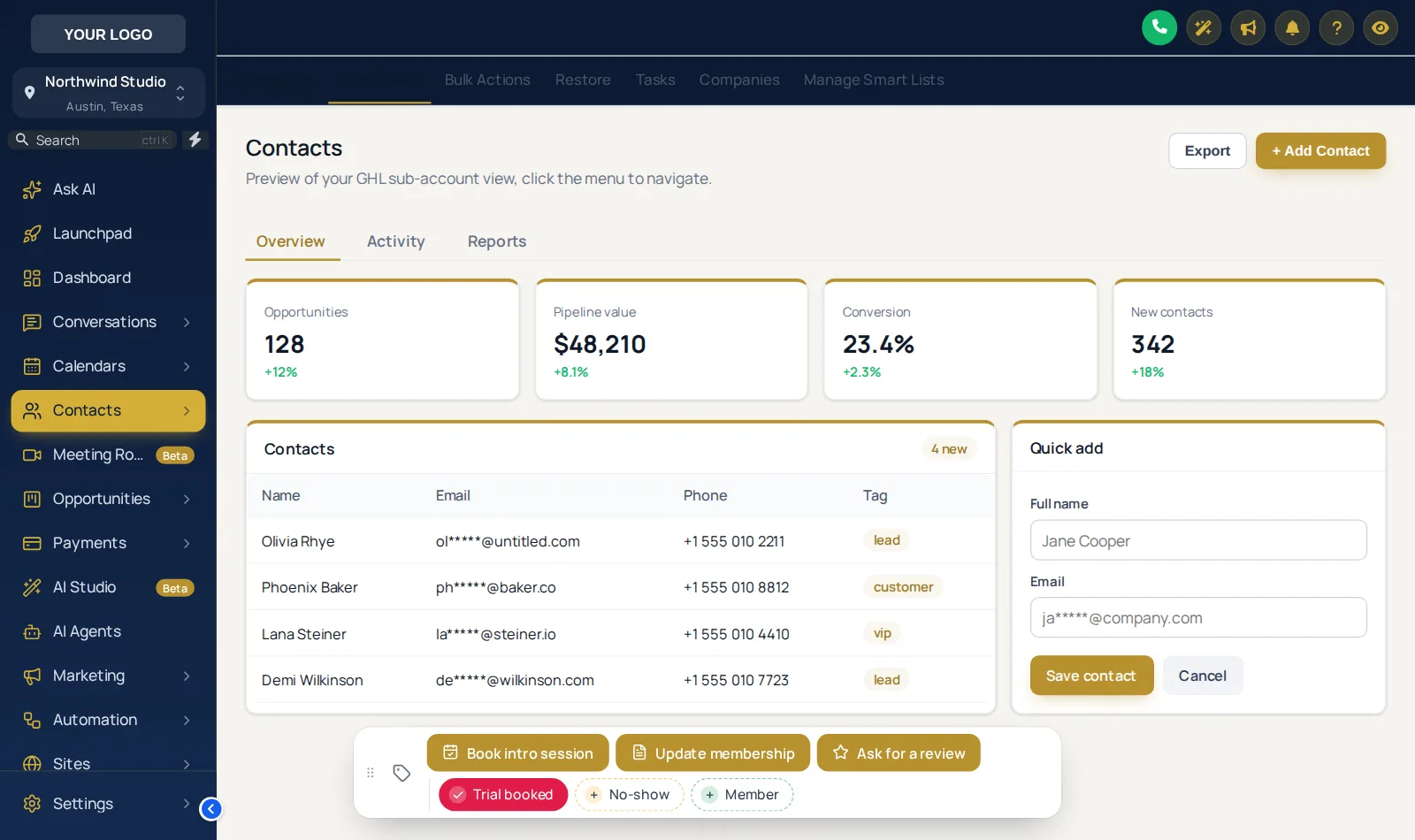1415x840 pixels.
Task: Click Cancel in Quick add
Action: [1203, 676]
